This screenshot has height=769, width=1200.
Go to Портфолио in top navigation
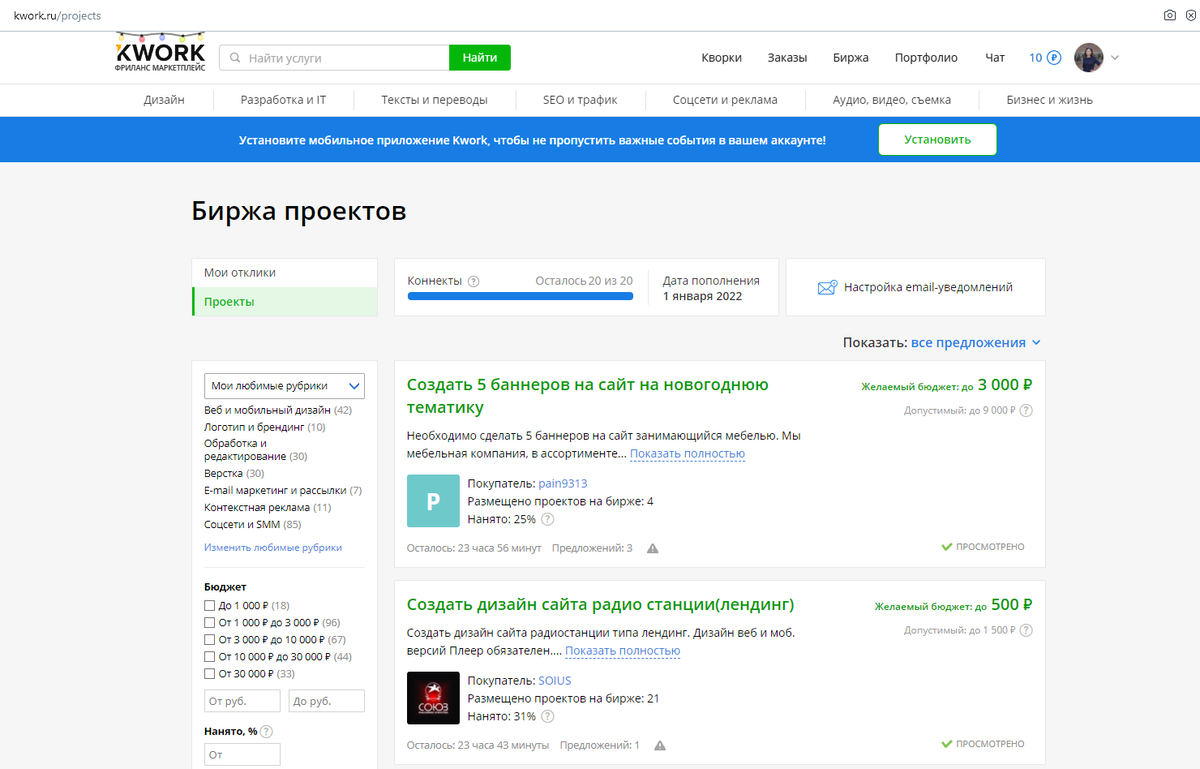point(926,58)
